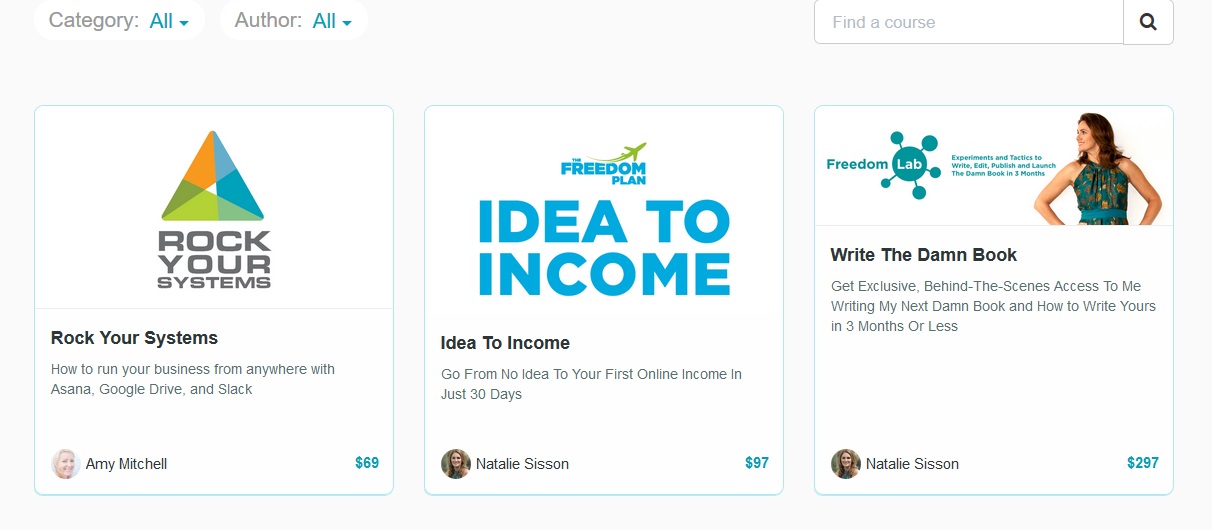Click the Rock Your Systems triangle logo
The image size is (1212, 530).
(x=213, y=175)
